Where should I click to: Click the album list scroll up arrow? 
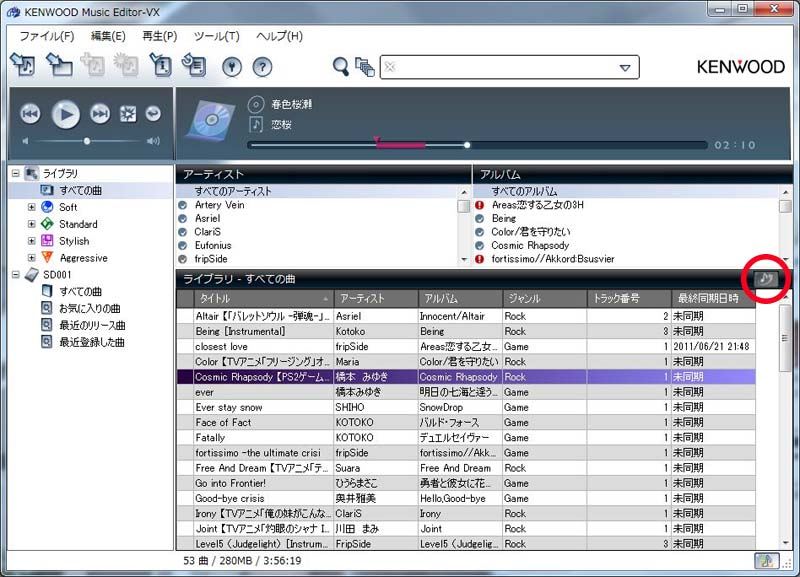tap(785, 192)
